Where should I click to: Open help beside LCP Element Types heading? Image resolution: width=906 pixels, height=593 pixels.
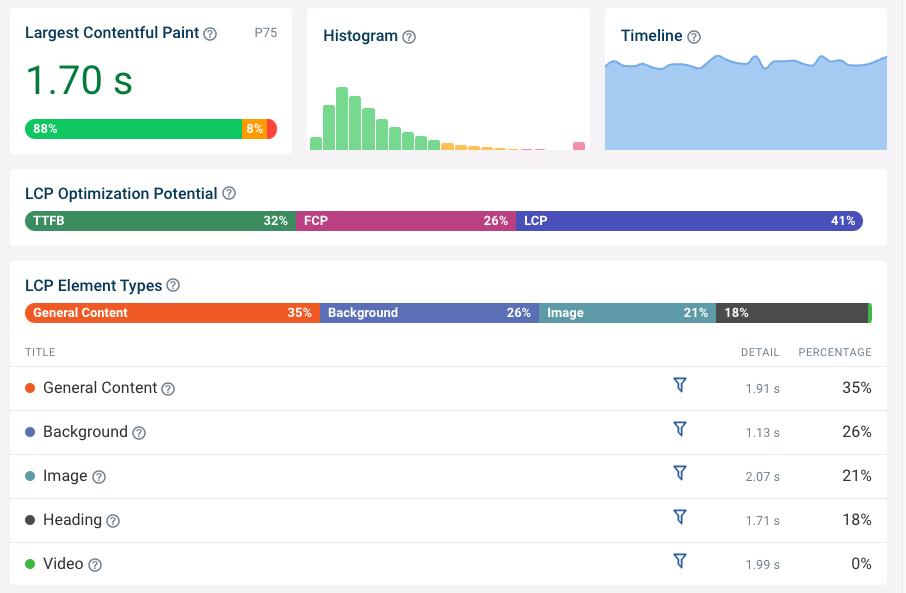173,285
